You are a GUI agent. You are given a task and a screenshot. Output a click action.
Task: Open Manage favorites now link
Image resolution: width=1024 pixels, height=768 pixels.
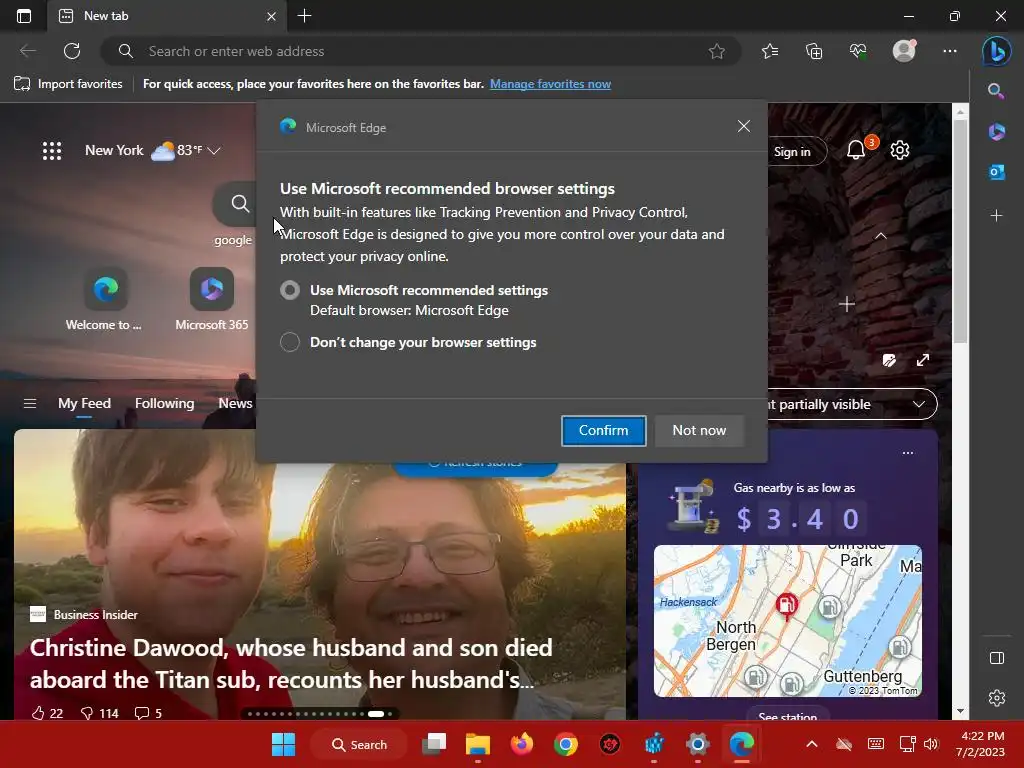coord(551,84)
